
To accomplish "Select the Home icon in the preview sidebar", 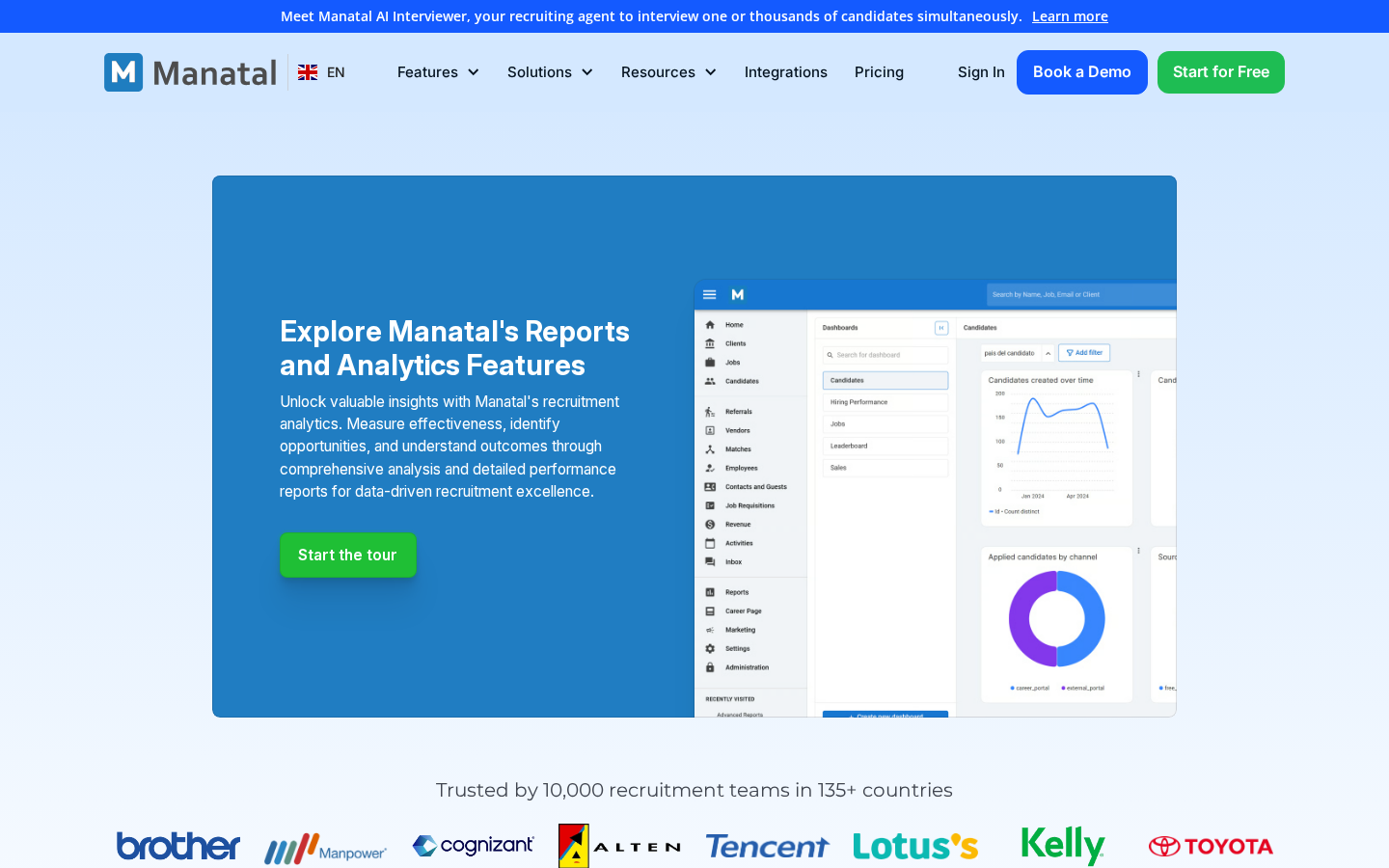I will pos(710,325).
